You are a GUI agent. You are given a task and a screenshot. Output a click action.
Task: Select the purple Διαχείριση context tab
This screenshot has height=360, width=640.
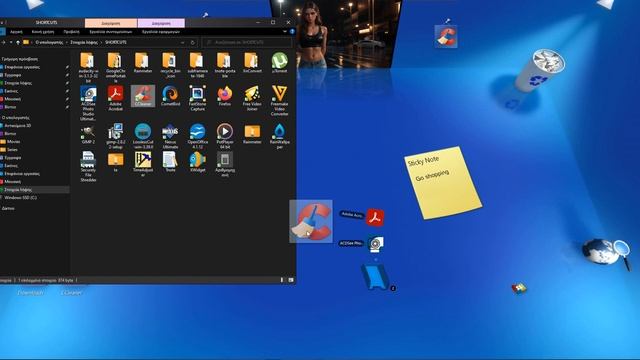(x=161, y=23)
